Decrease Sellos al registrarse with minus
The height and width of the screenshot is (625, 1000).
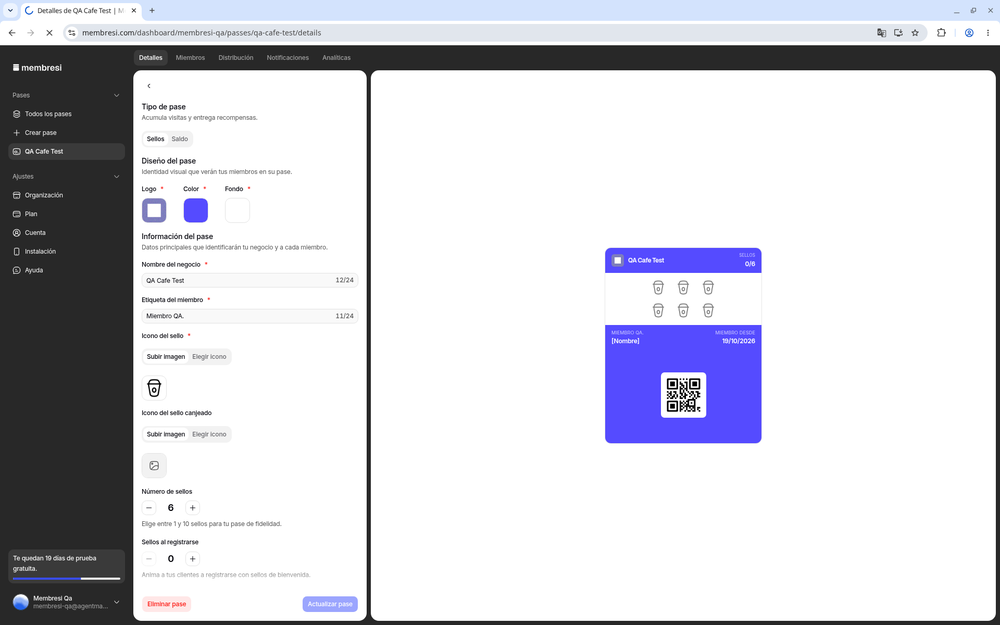149,559
